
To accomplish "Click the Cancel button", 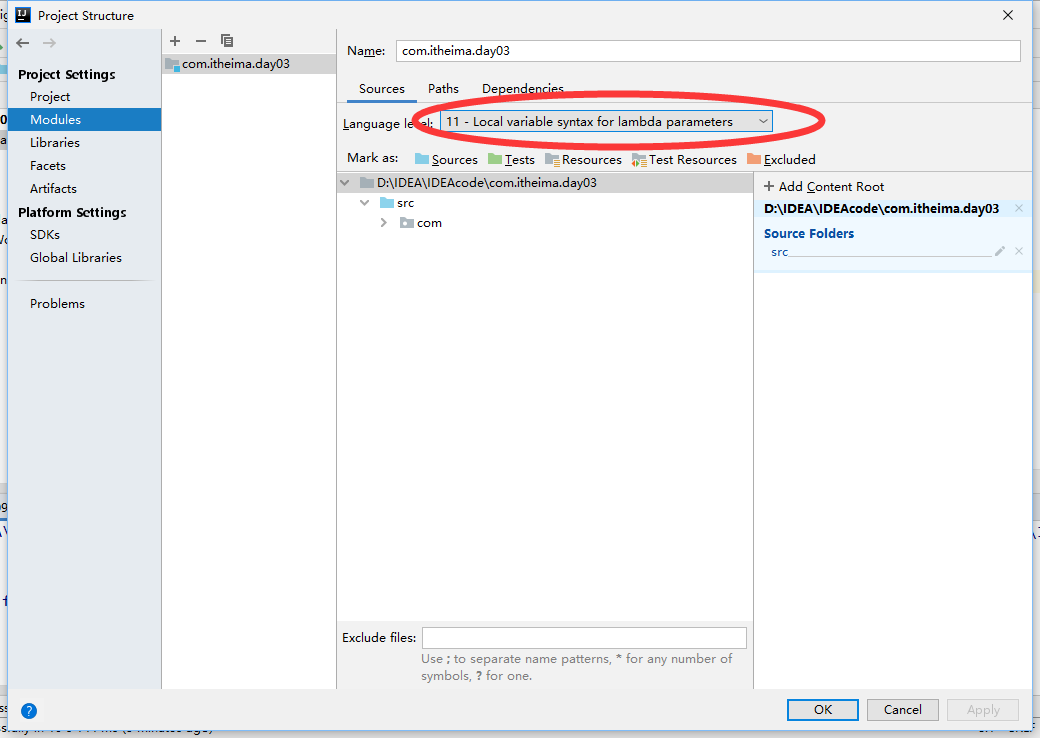I will pyautogui.click(x=902, y=709).
